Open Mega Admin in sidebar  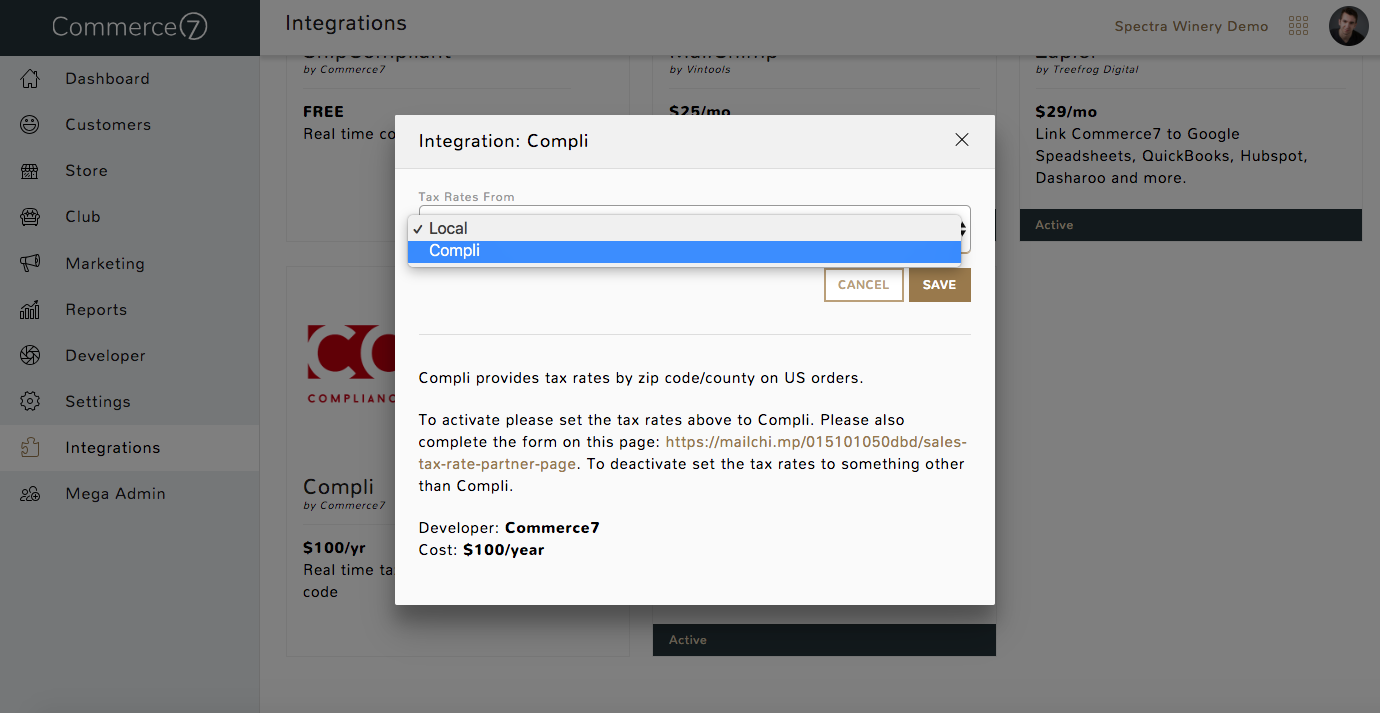(x=115, y=494)
